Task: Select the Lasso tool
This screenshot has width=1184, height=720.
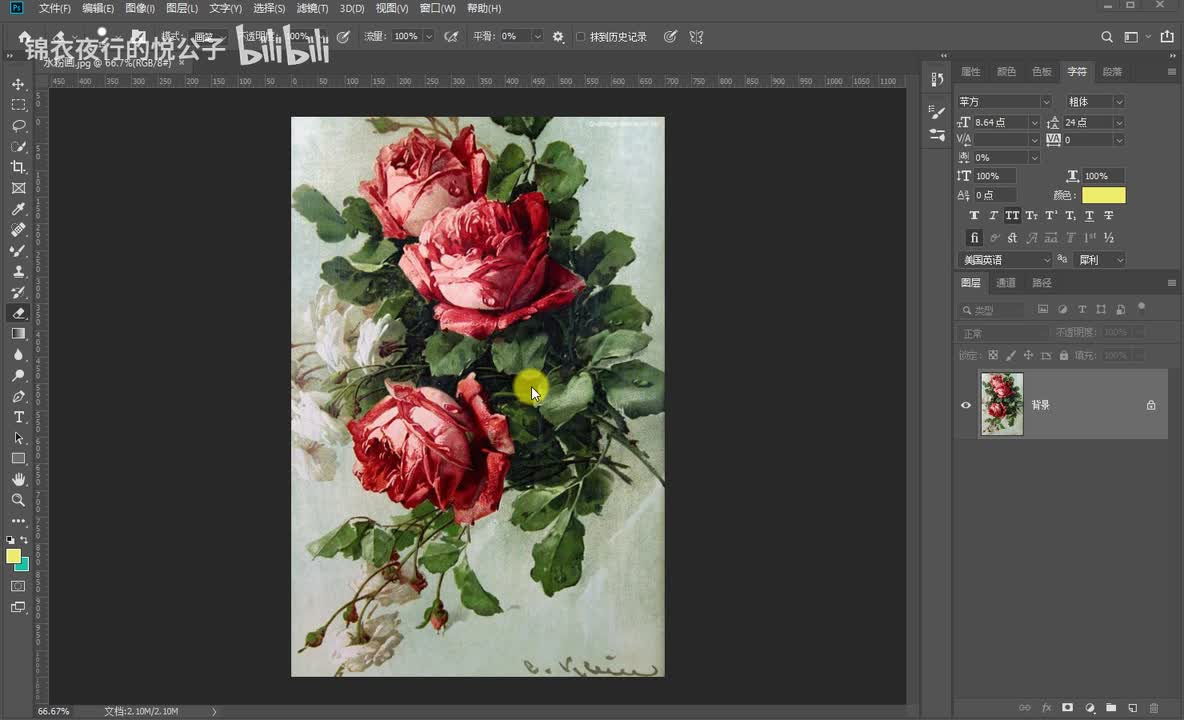Action: (18, 126)
